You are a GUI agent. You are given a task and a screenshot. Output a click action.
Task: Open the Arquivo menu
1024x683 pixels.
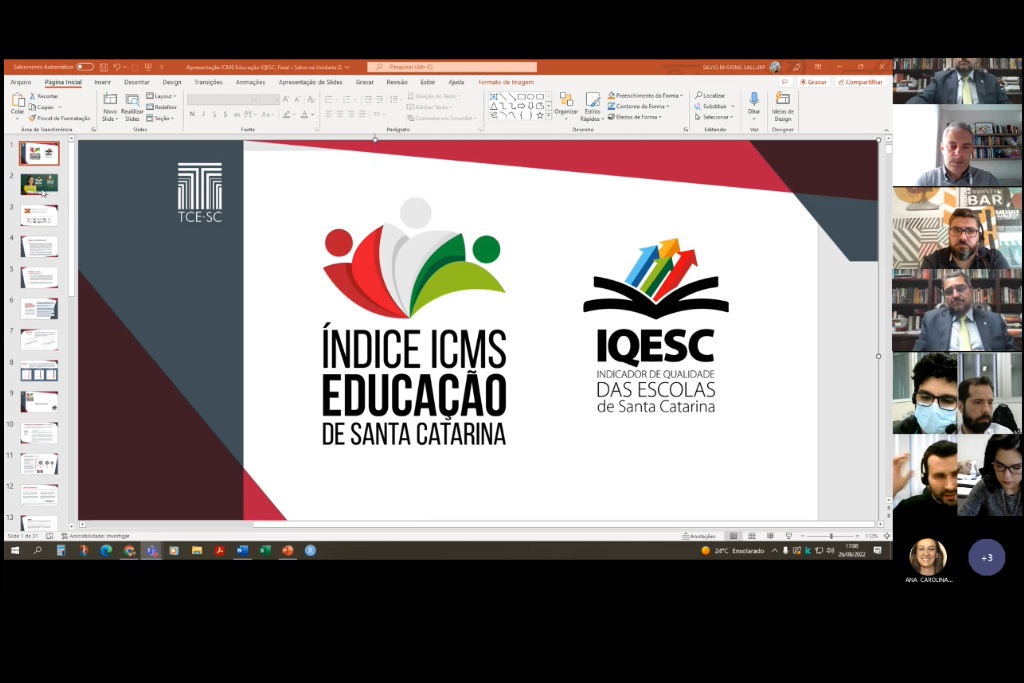click(21, 82)
